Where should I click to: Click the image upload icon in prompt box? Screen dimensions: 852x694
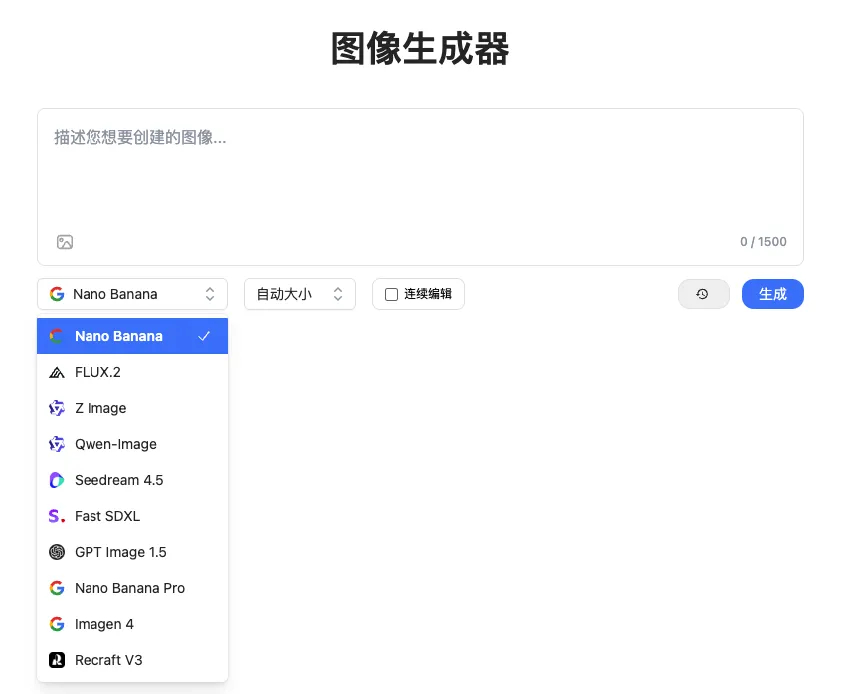[65, 242]
